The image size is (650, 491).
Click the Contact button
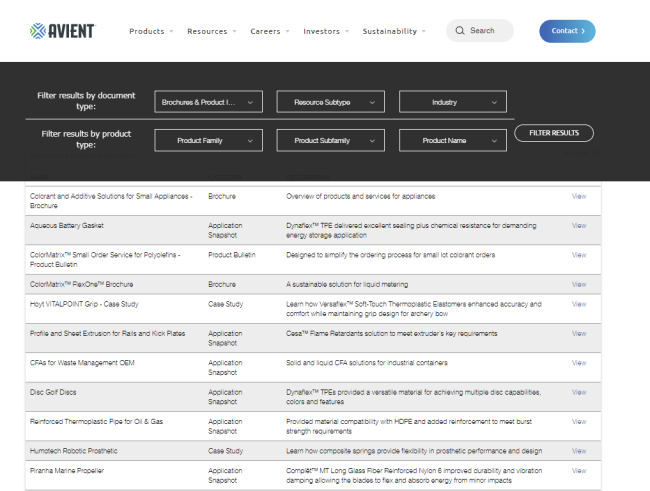click(567, 31)
